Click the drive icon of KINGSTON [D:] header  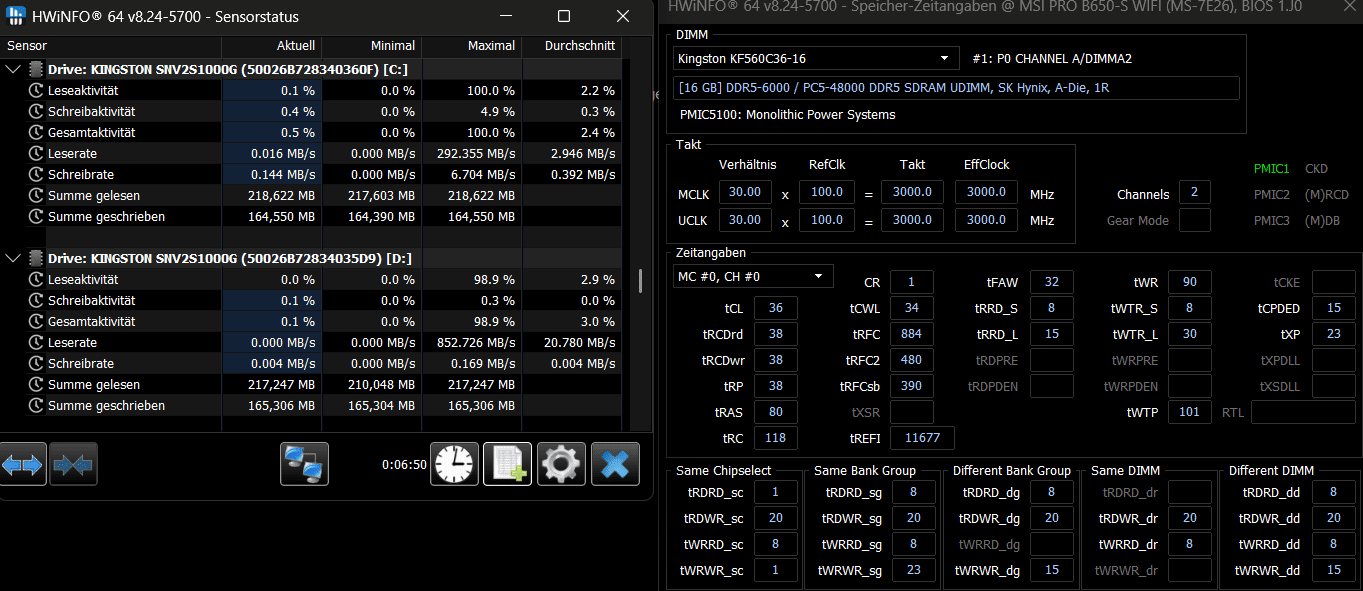pos(36,258)
